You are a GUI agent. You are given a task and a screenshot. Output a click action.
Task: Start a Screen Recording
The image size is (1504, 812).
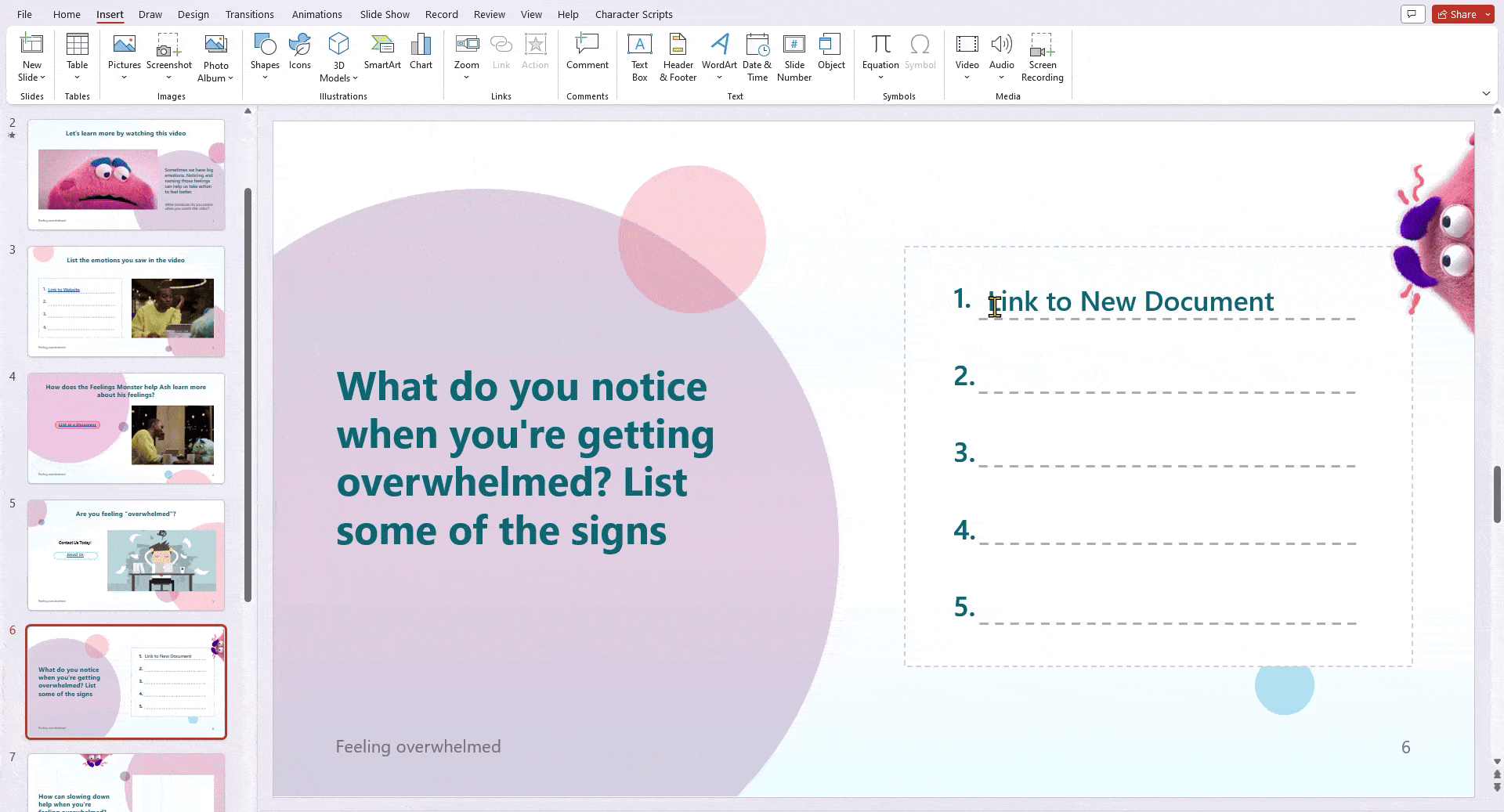[1042, 55]
